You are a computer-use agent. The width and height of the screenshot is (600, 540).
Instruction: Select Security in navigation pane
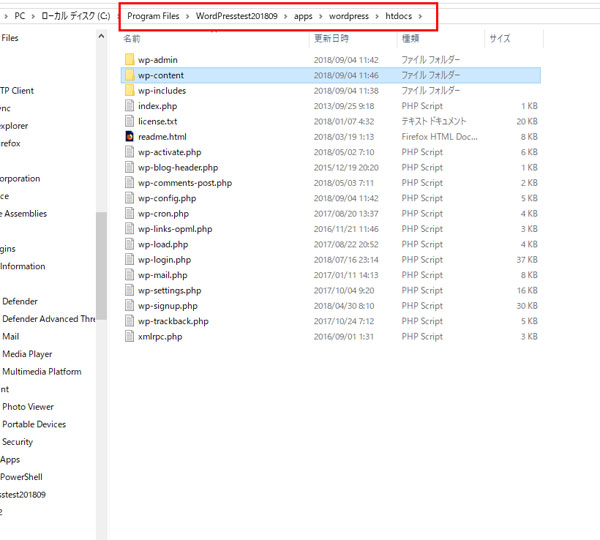tap(17, 442)
